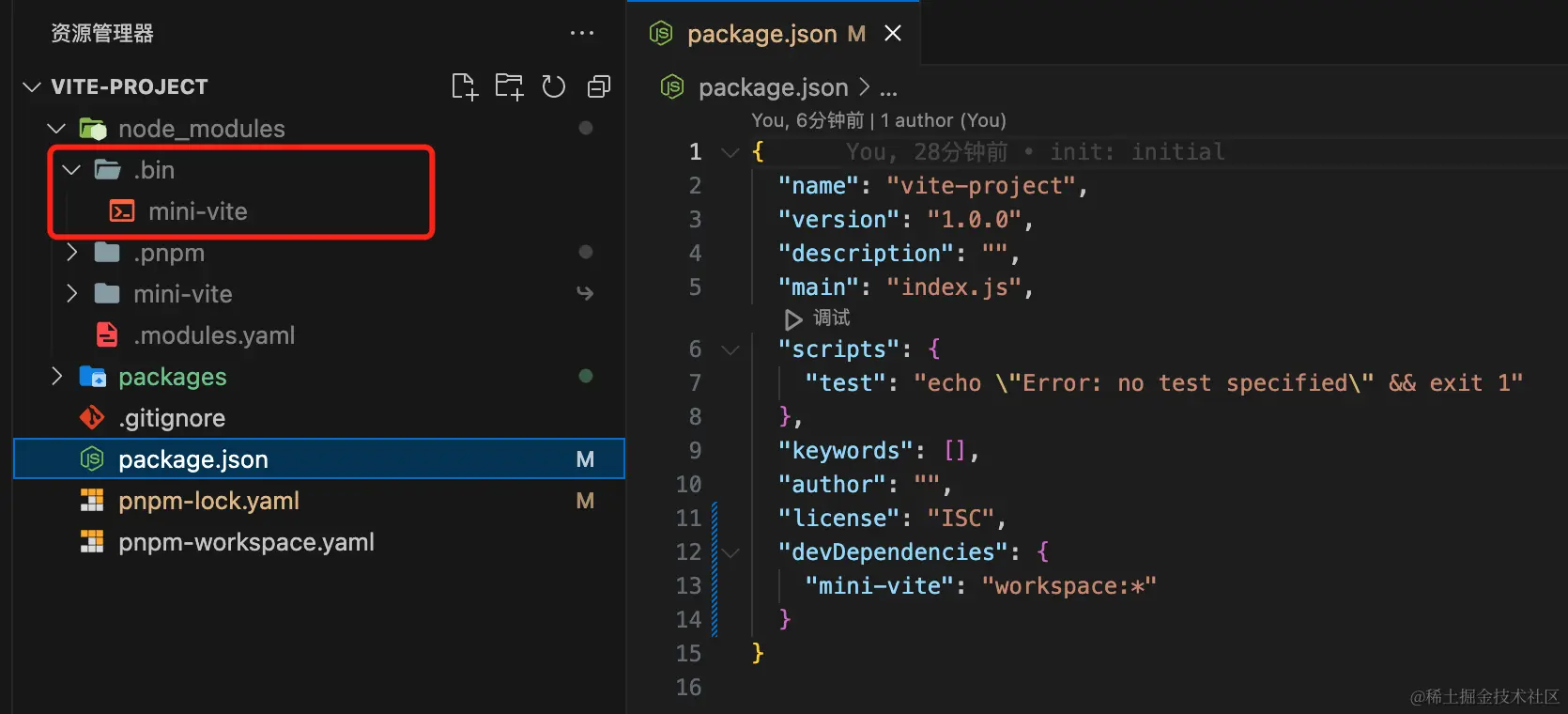This screenshot has height=714, width=1568.
Task: Click the .bin open folder icon
Action: tap(108, 169)
